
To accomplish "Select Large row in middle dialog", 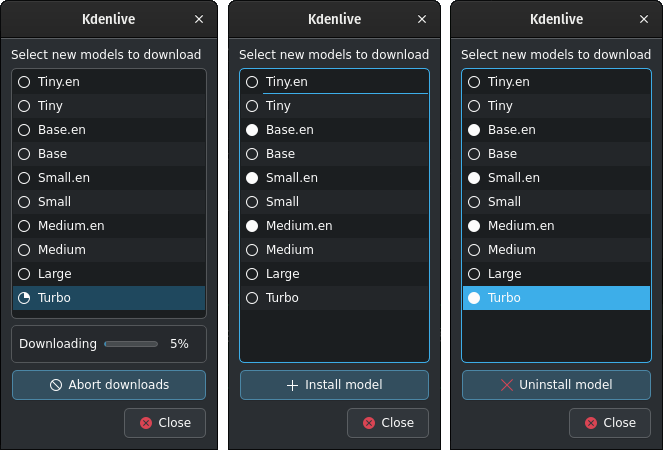I will (x=334, y=274).
